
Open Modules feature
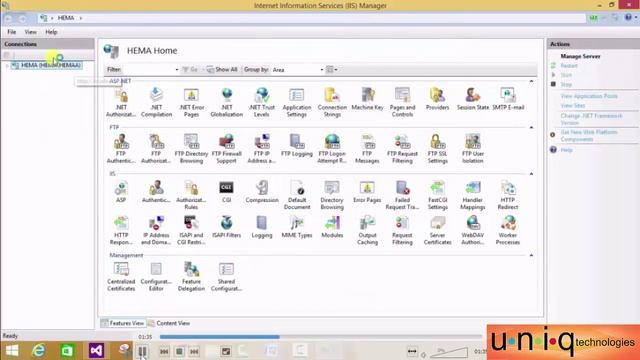(332, 227)
